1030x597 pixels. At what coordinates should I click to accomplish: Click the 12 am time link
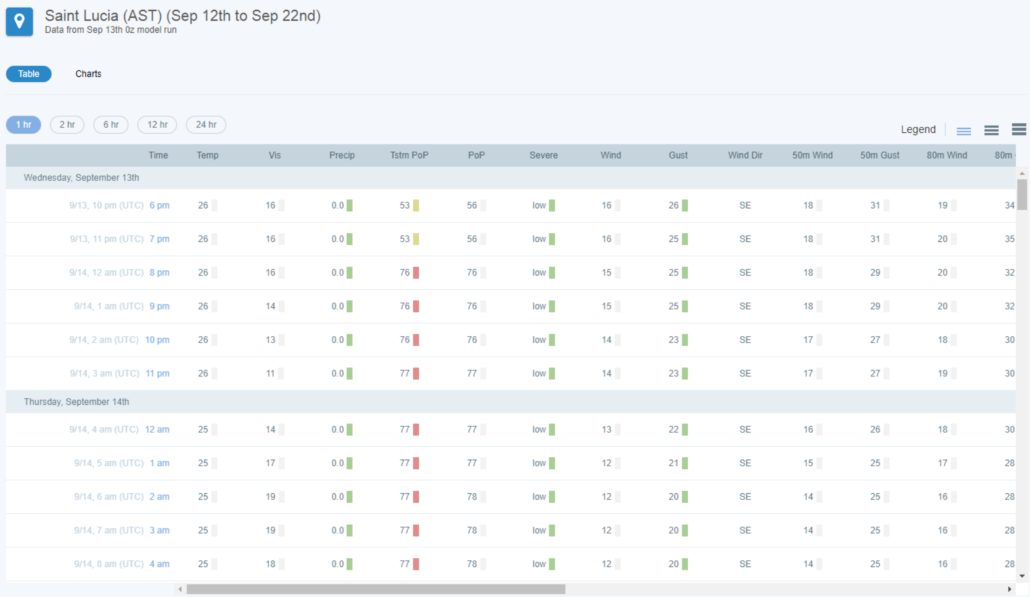coord(157,430)
